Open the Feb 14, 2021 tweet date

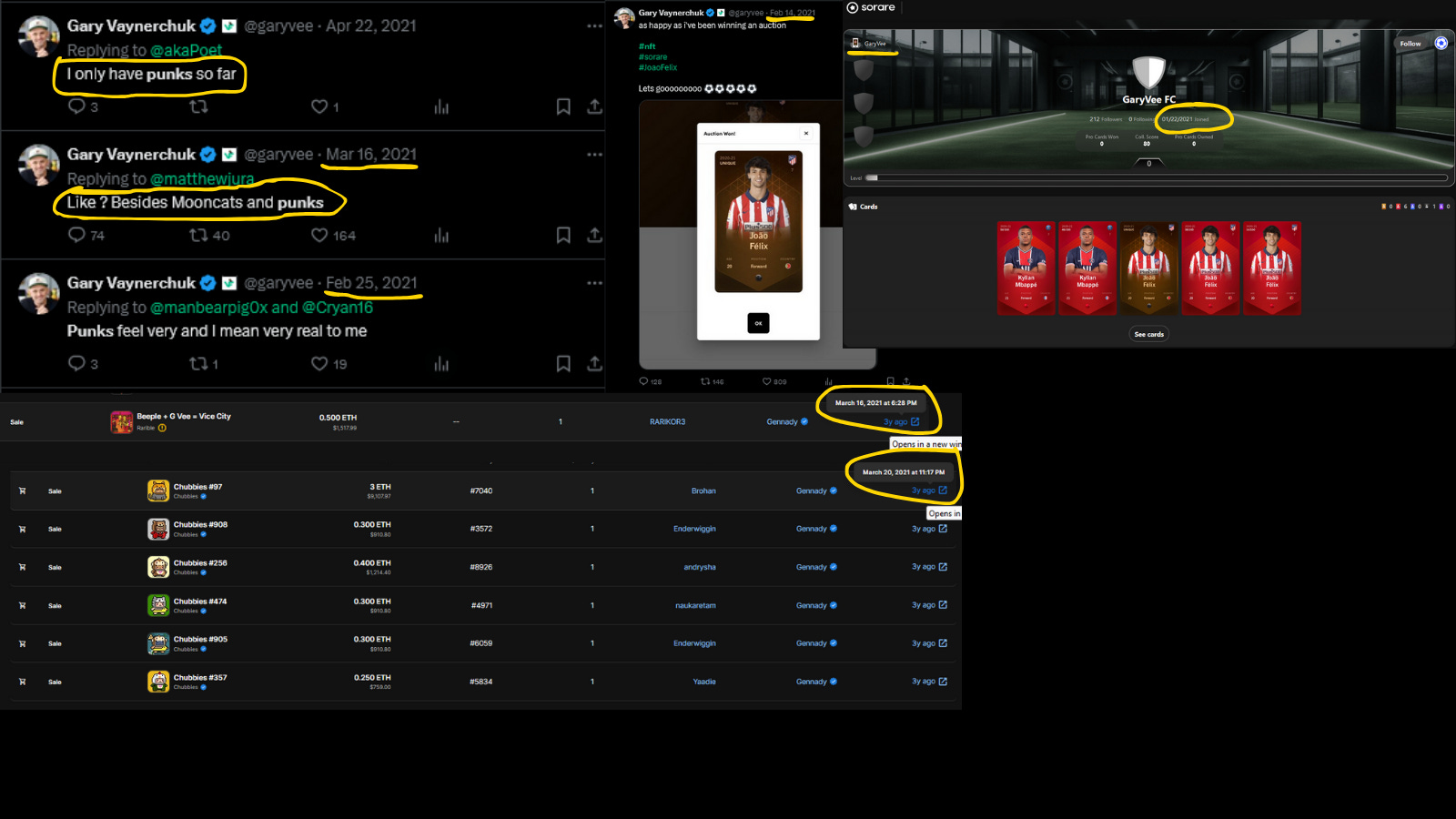pyautogui.click(x=793, y=13)
